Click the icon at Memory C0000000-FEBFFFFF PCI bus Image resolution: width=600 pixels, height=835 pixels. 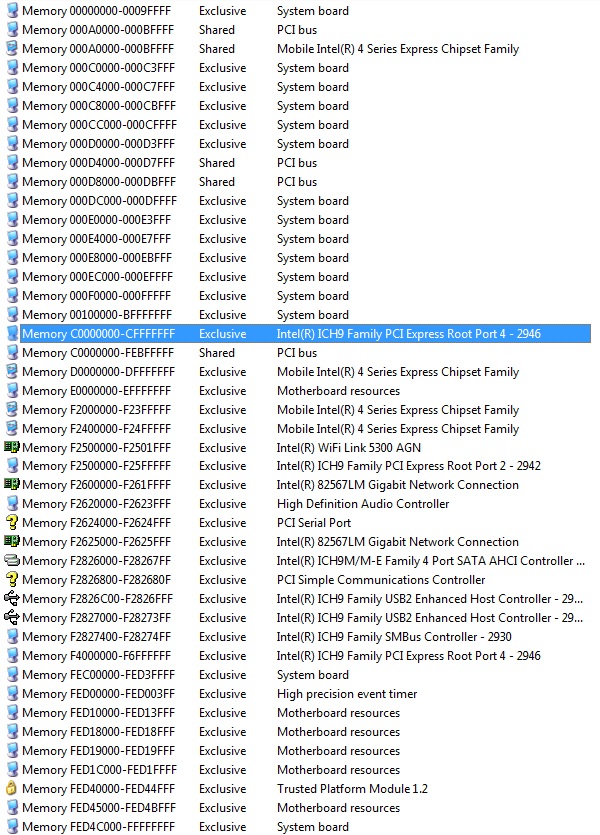(x=12, y=353)
